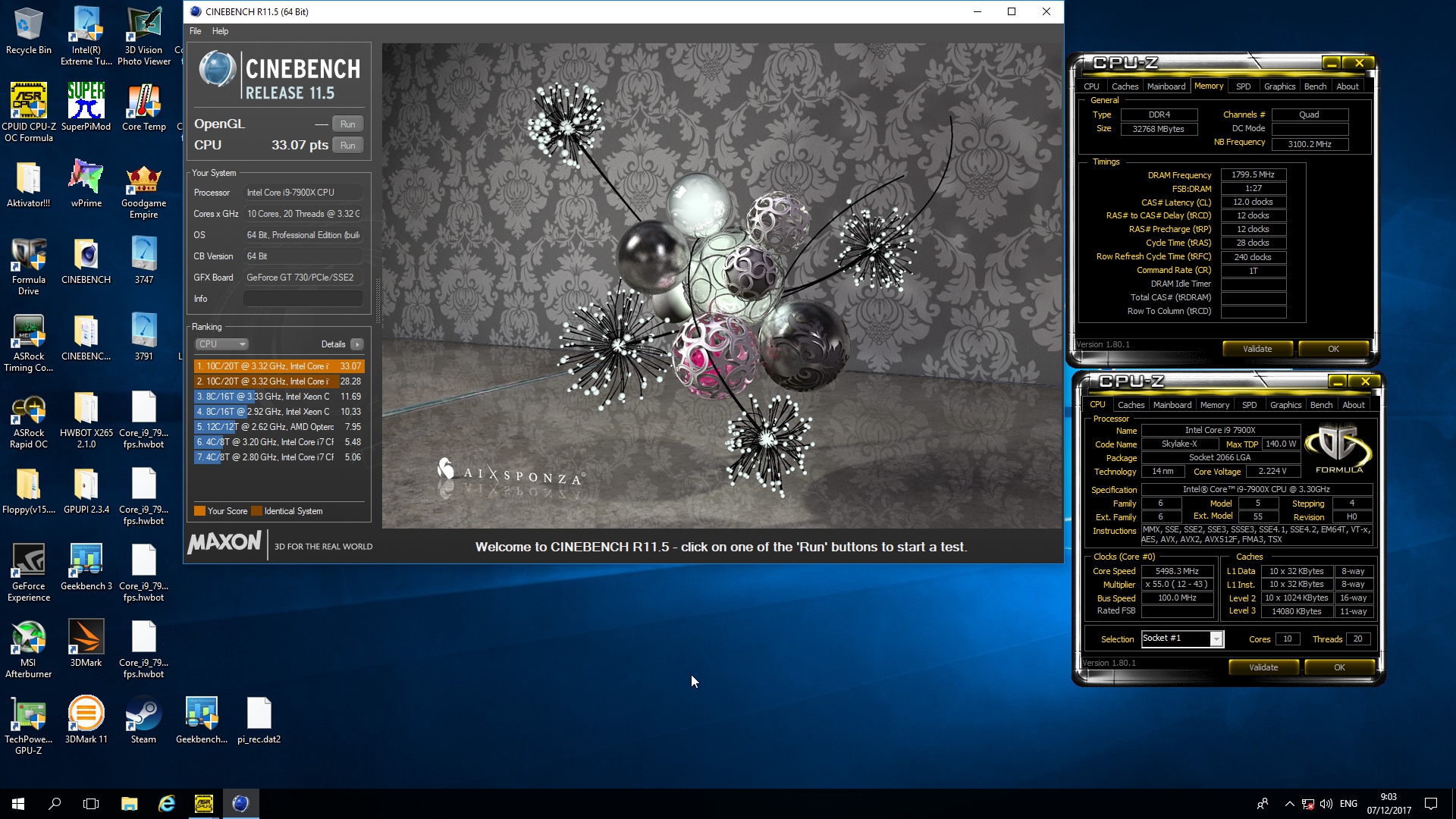The width and height of the screenshot is (1456, 819).
Task: Open volume control in system tray
Action: 1326,804
